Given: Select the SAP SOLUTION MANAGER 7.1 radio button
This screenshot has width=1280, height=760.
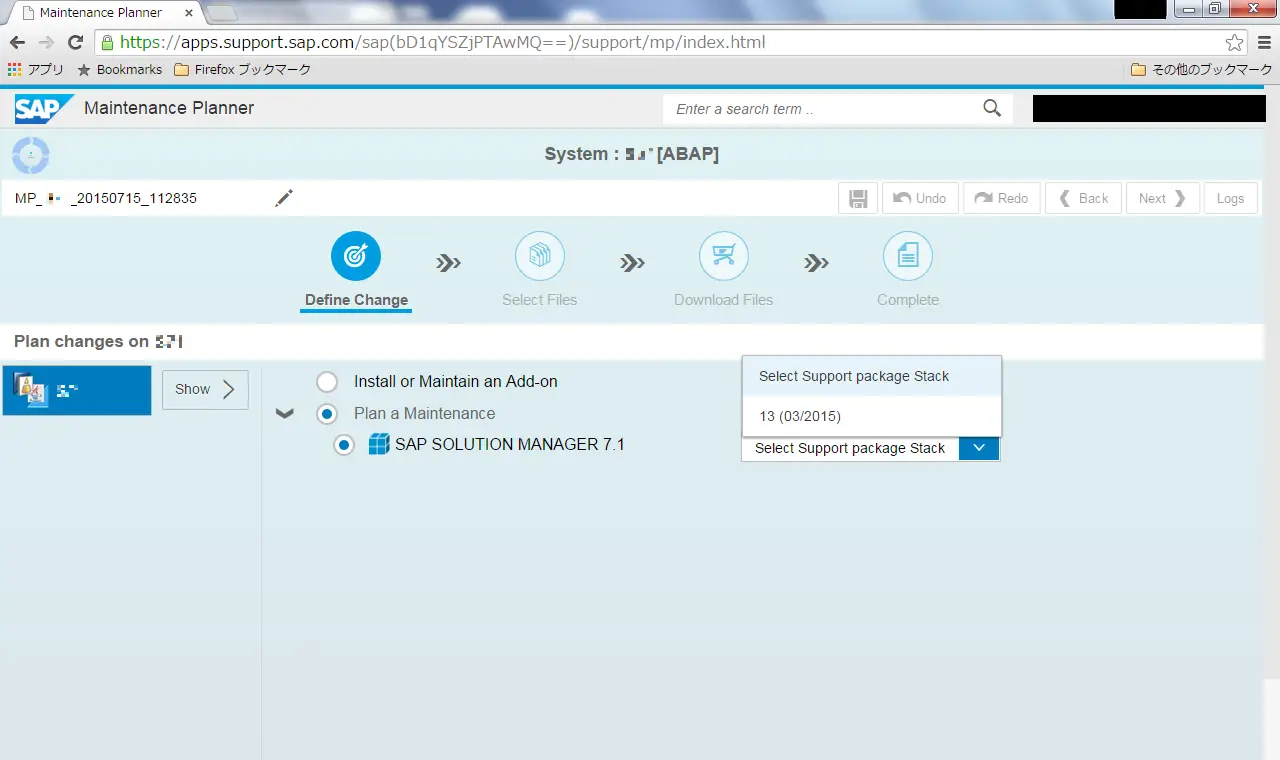Looking at the screenshot, I should click(x=344, y=445).
